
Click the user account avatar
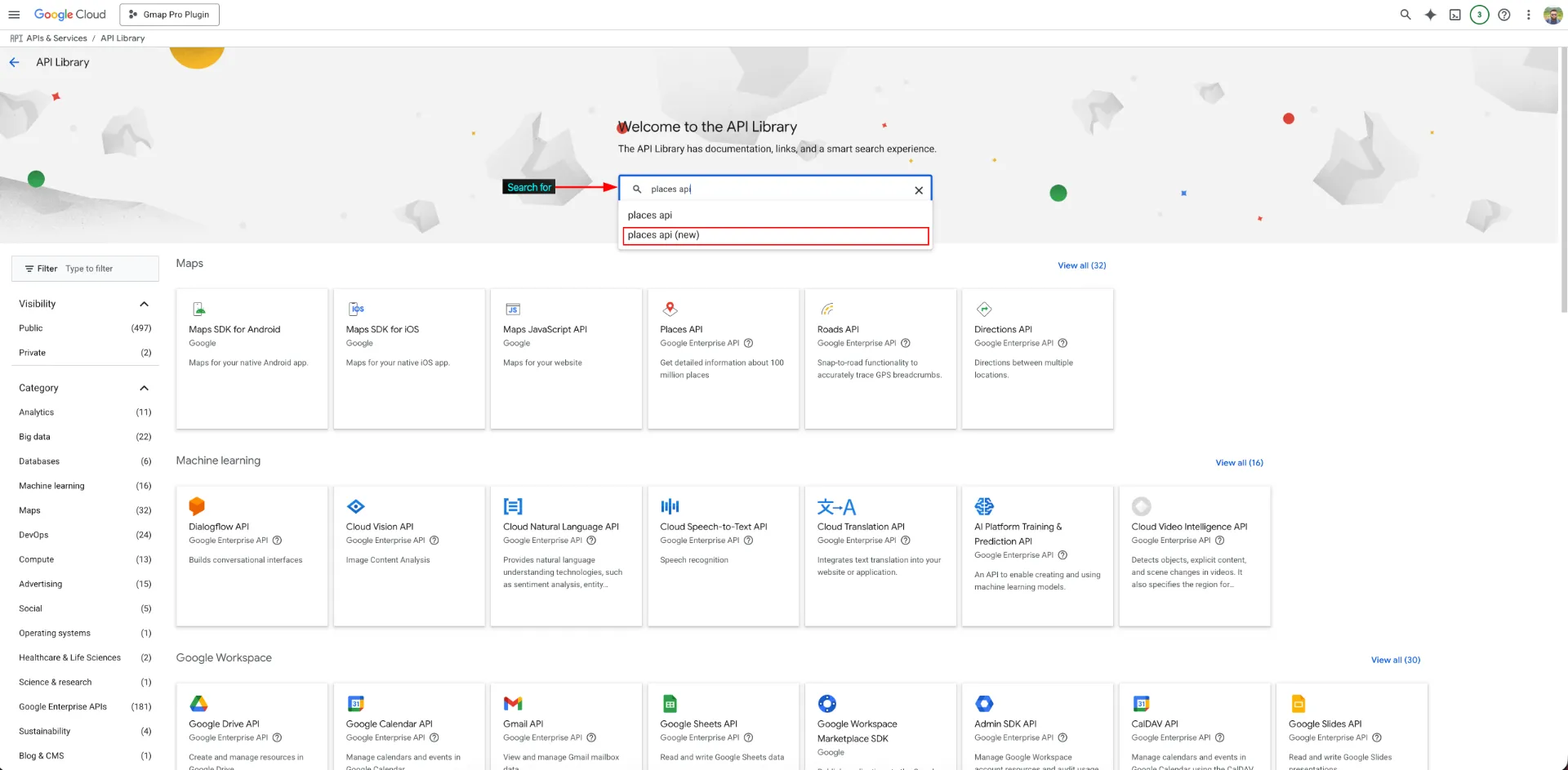(1552, 15)
